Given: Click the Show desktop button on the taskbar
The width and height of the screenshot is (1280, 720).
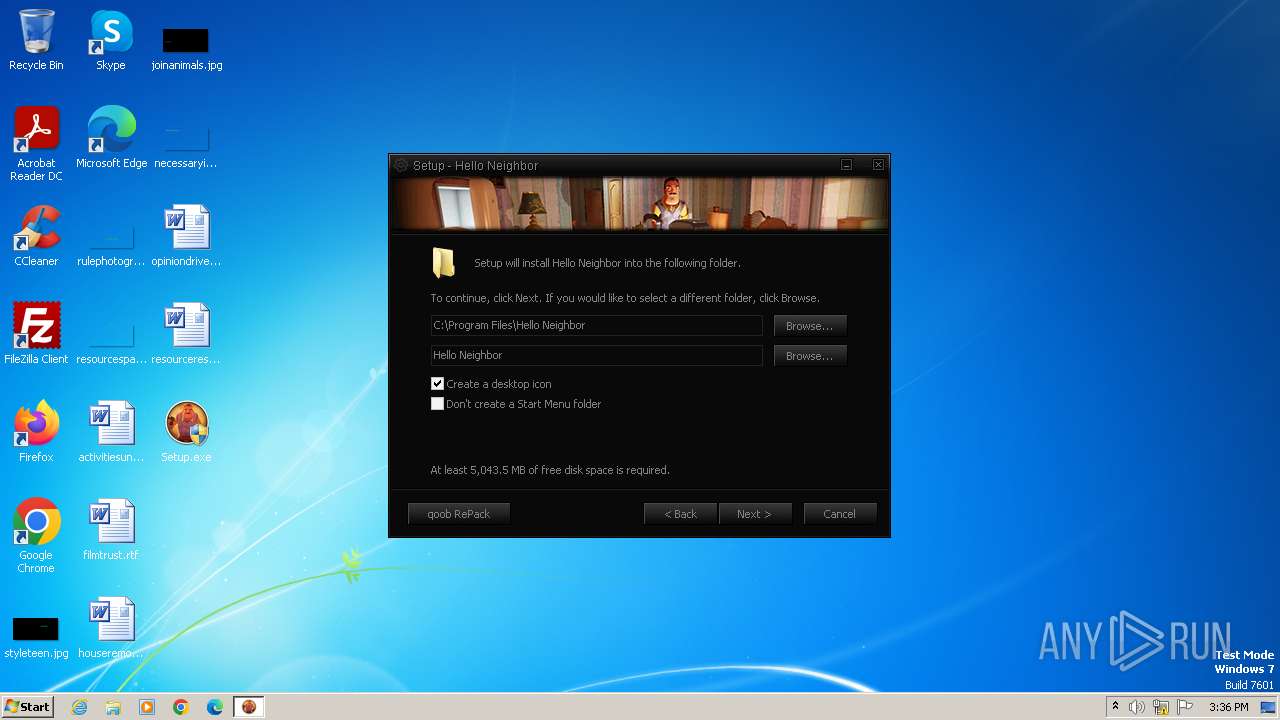Looking at the screenshot, I should coord(1269,707).
